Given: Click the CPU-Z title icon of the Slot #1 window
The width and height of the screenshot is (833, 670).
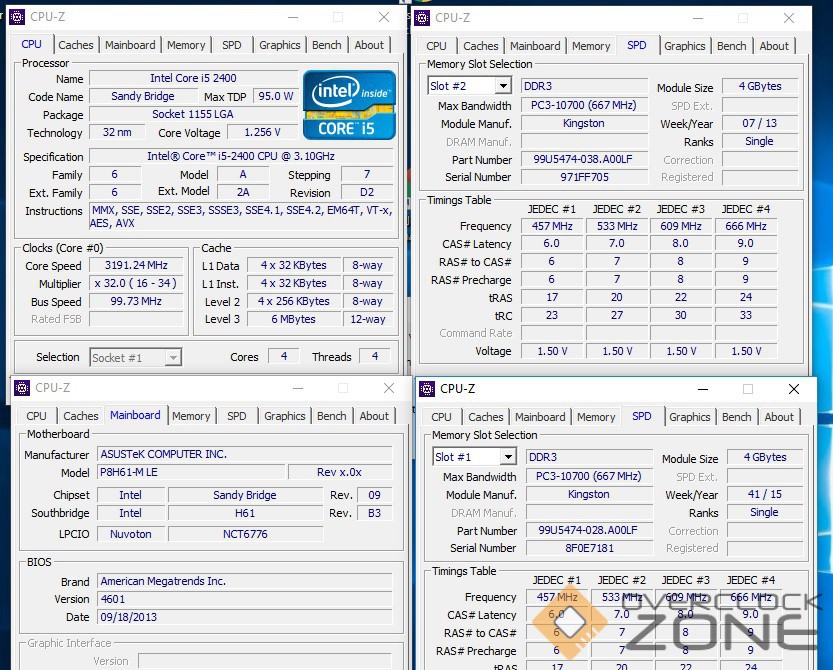Looking at the screenshot, I should (427, 389).
